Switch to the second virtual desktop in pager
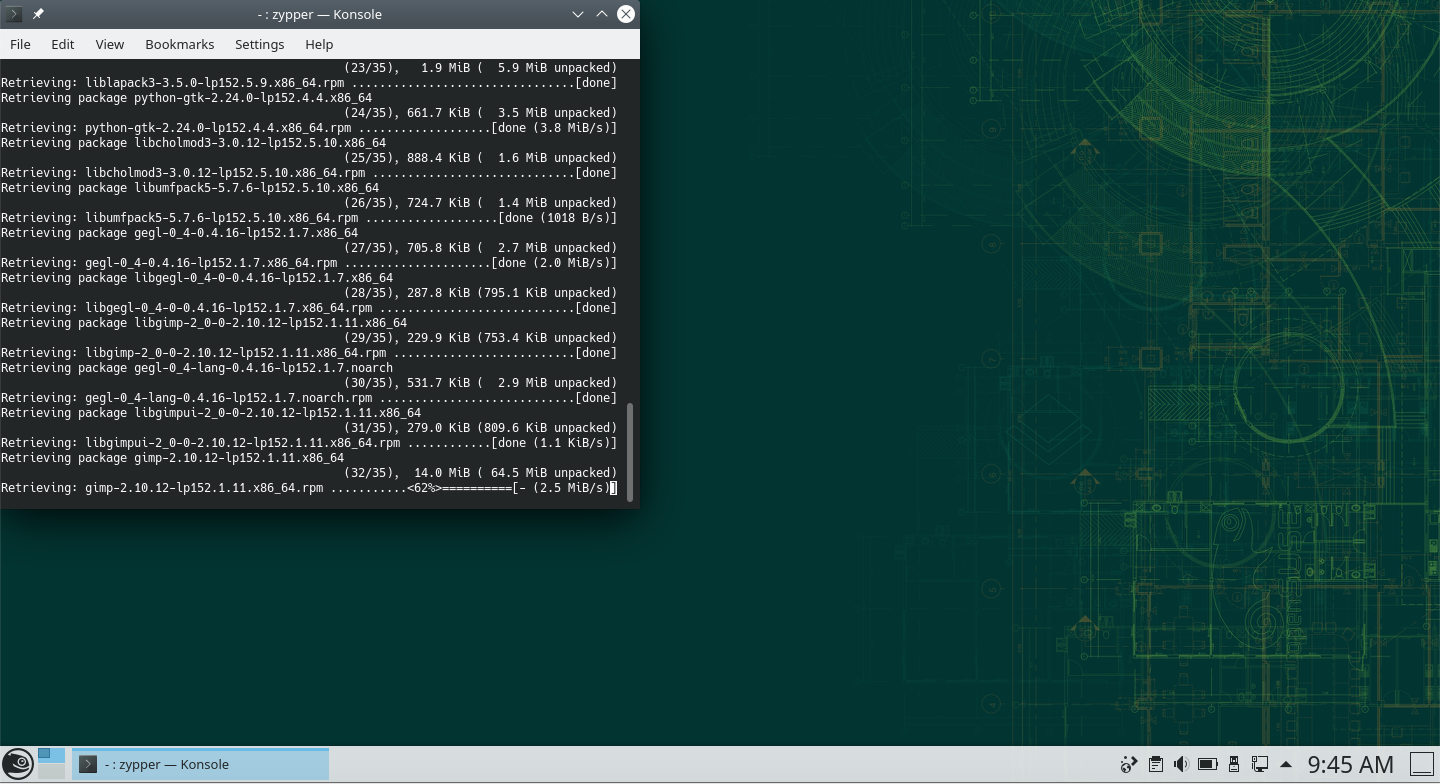This screenshot has width=1440, height=784. 51,771
